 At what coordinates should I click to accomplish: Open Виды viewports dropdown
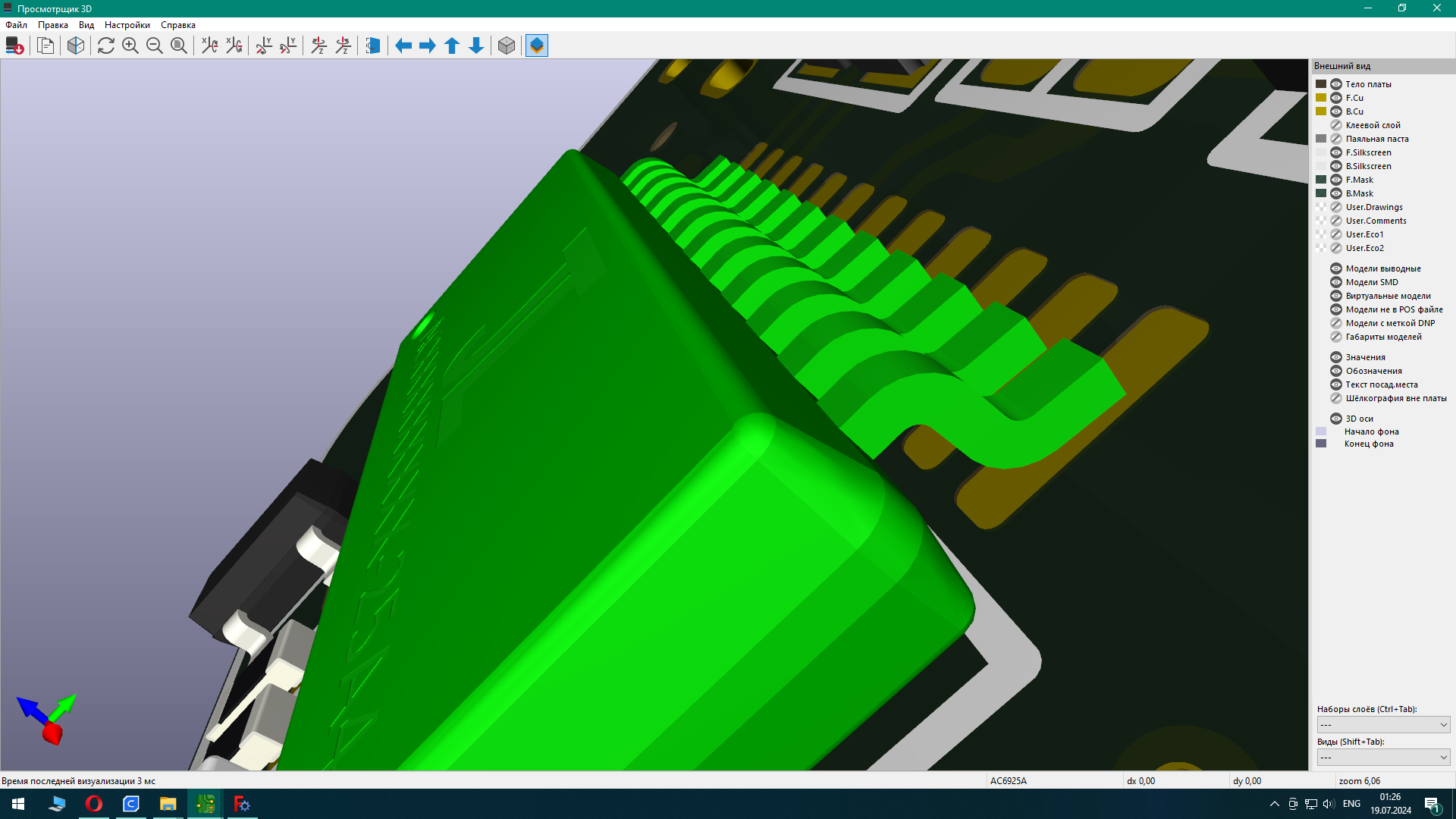pos(1383,758)
